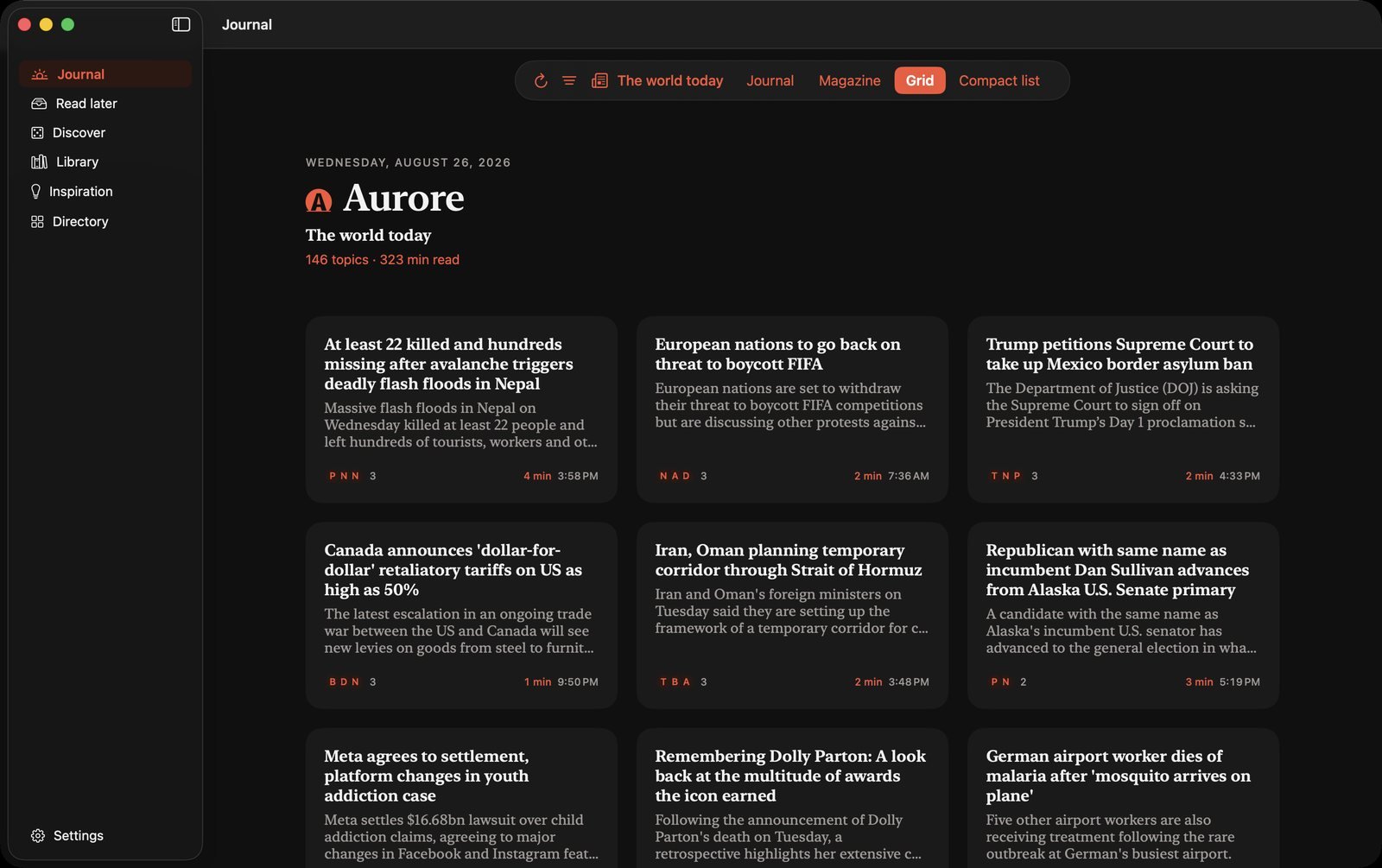The image size is (1382, 868).
Task: Open the Dan Sullivan Alaska primary article
Action: (x=1123, y=616)
